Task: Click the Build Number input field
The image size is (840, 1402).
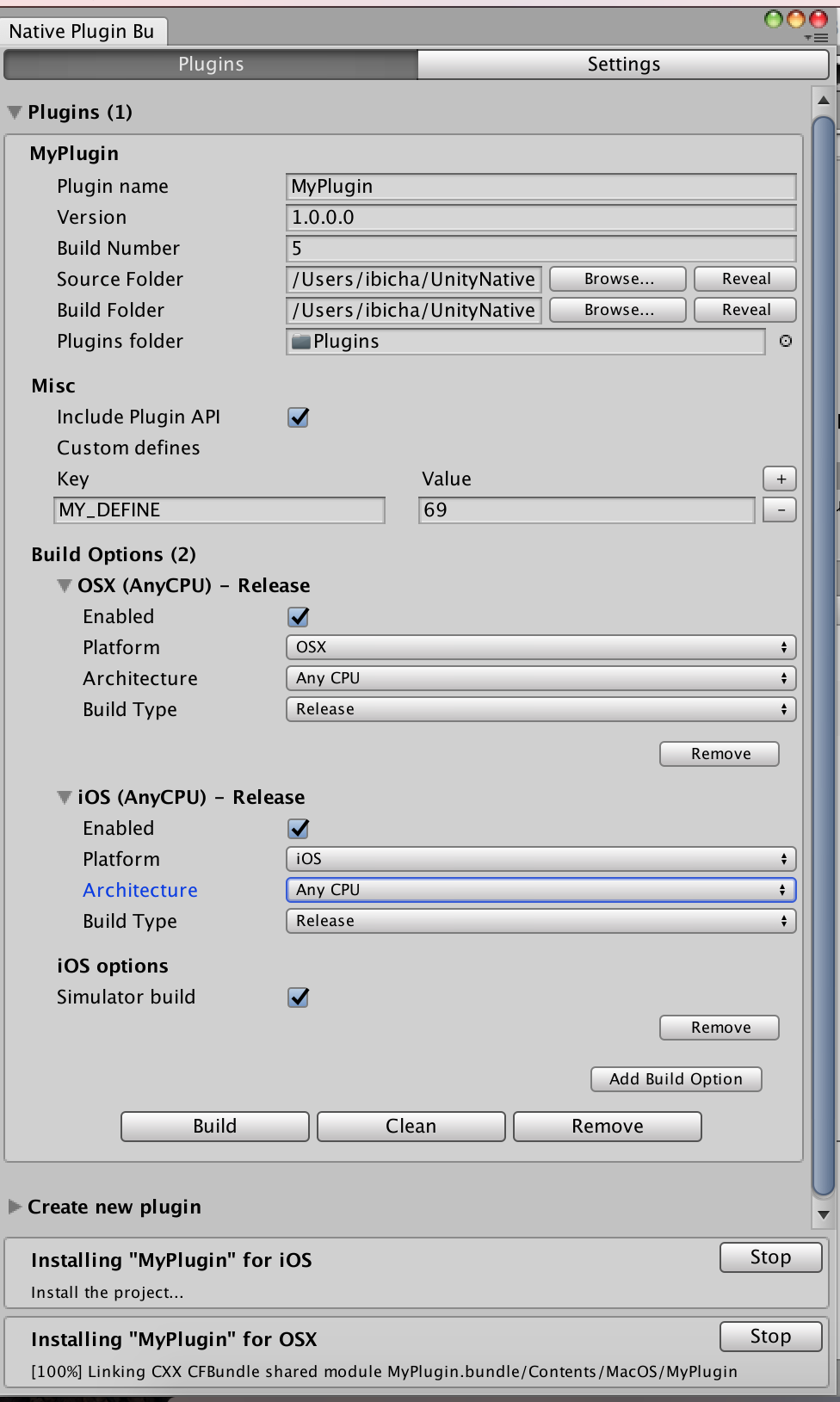Action: [540, 249]
